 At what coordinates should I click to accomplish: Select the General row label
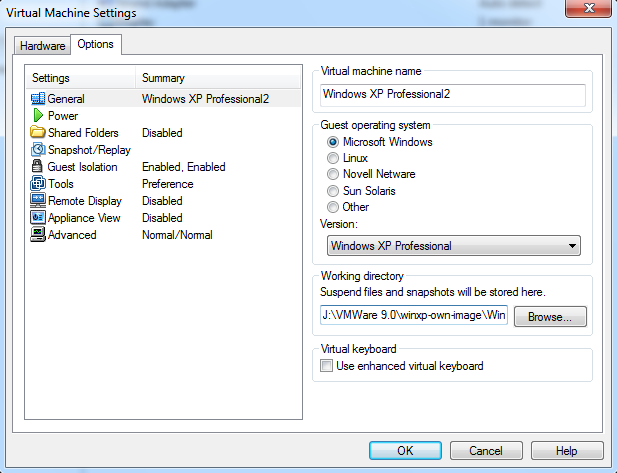point(66,99)
